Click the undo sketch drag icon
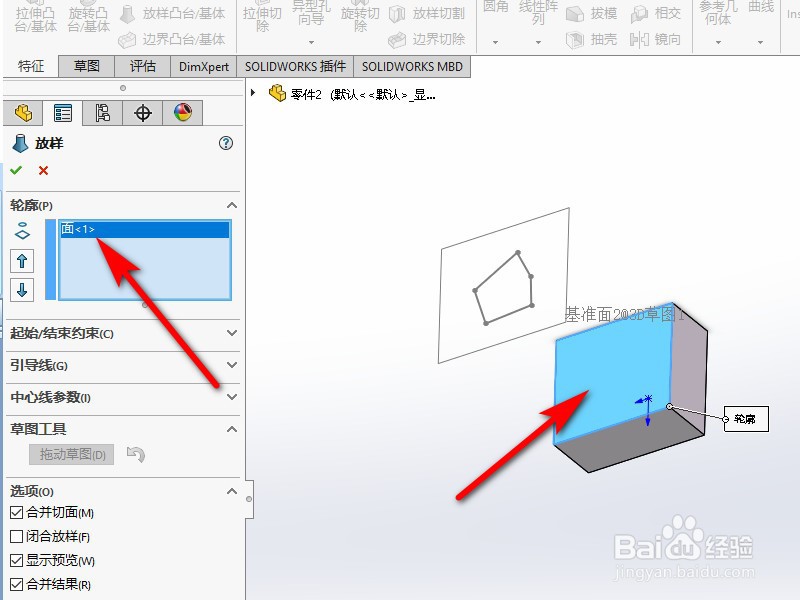Viewport: 800px width, 600px height. [136, 454]
